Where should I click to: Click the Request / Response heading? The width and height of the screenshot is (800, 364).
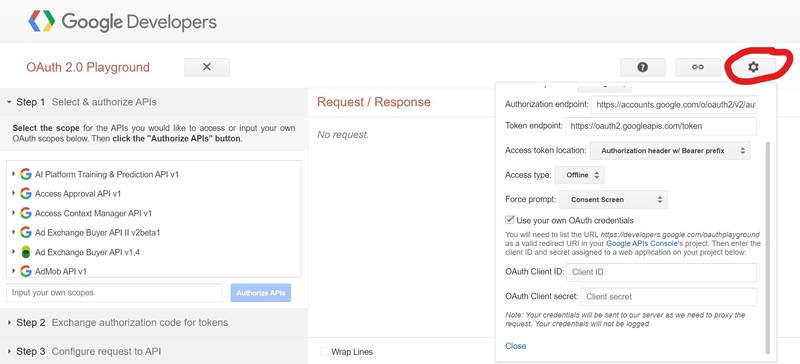[374, 102]
